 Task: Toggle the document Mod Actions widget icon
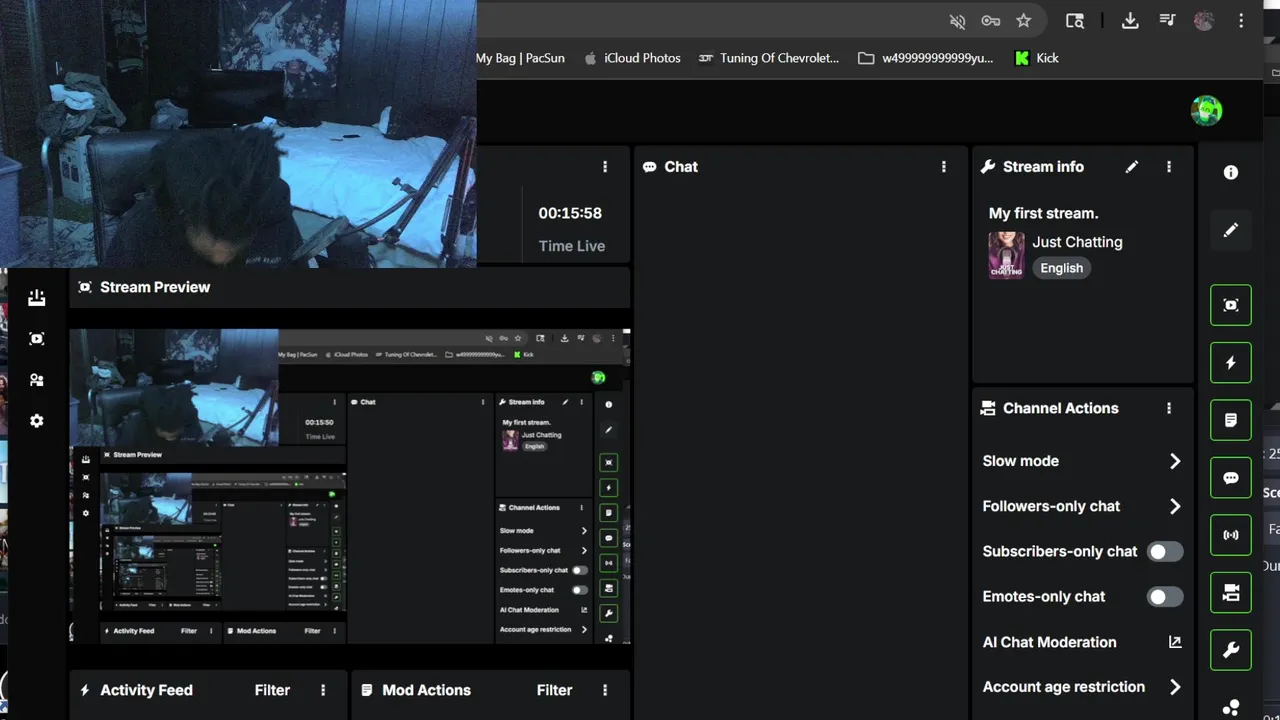(x=1231, y=420)
